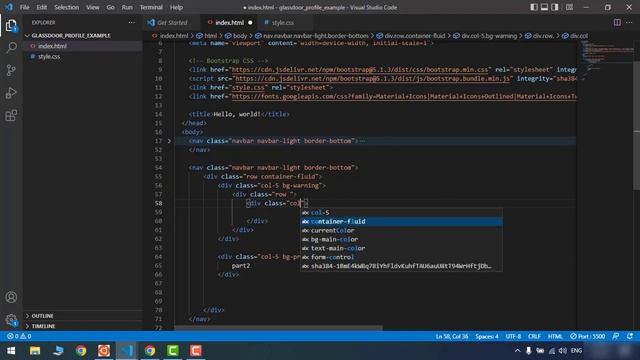The height and width of the screenshot is (360, 640).
Task: Switch to the Get Started tab
Action: tap(172, 22)
